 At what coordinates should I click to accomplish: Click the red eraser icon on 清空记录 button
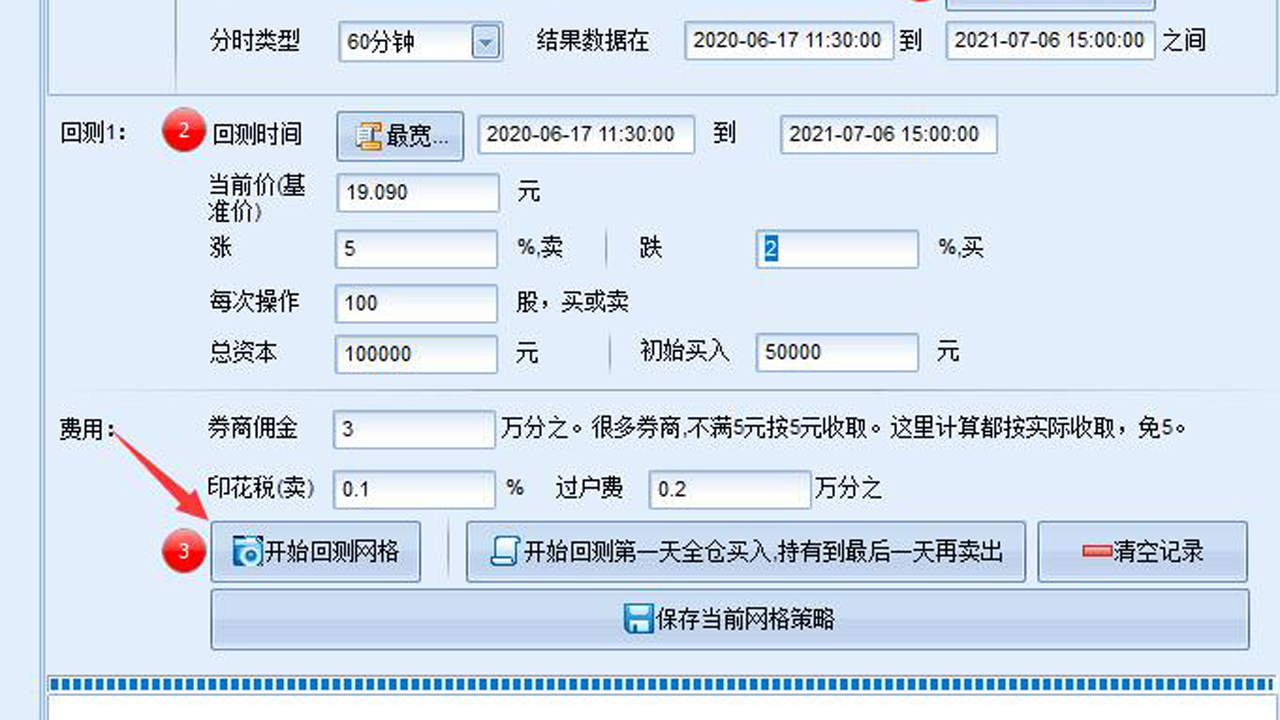coord(1096,550)
